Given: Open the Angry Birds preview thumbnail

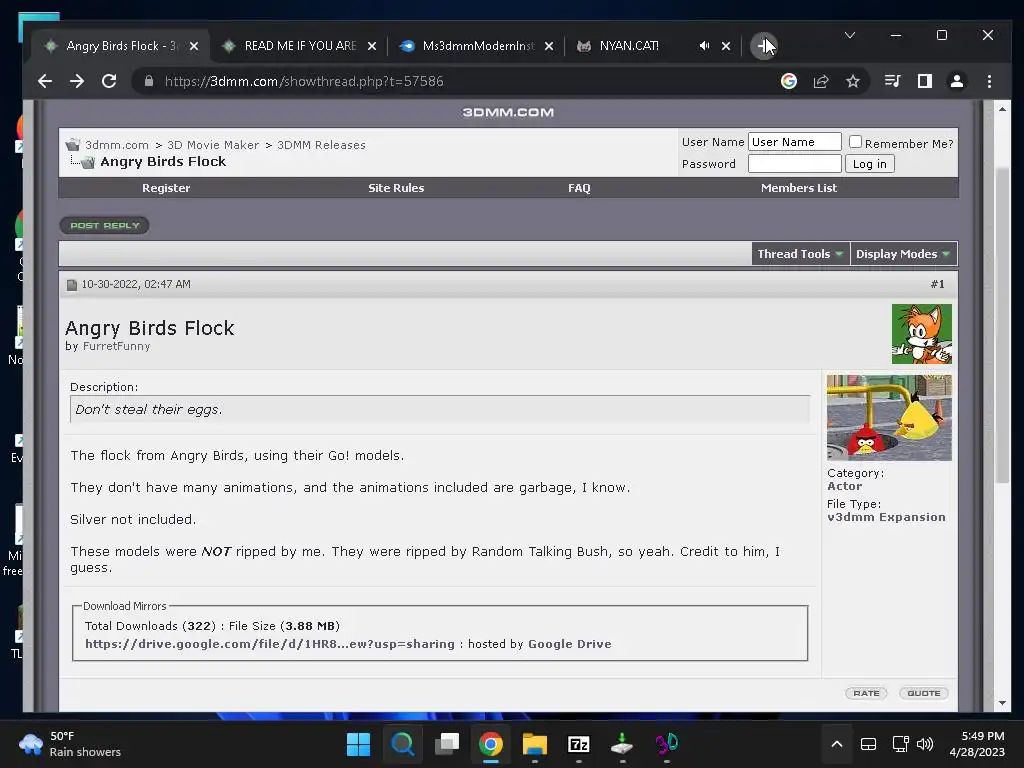Looking at the screenshot, I should [x=889, y=417].
